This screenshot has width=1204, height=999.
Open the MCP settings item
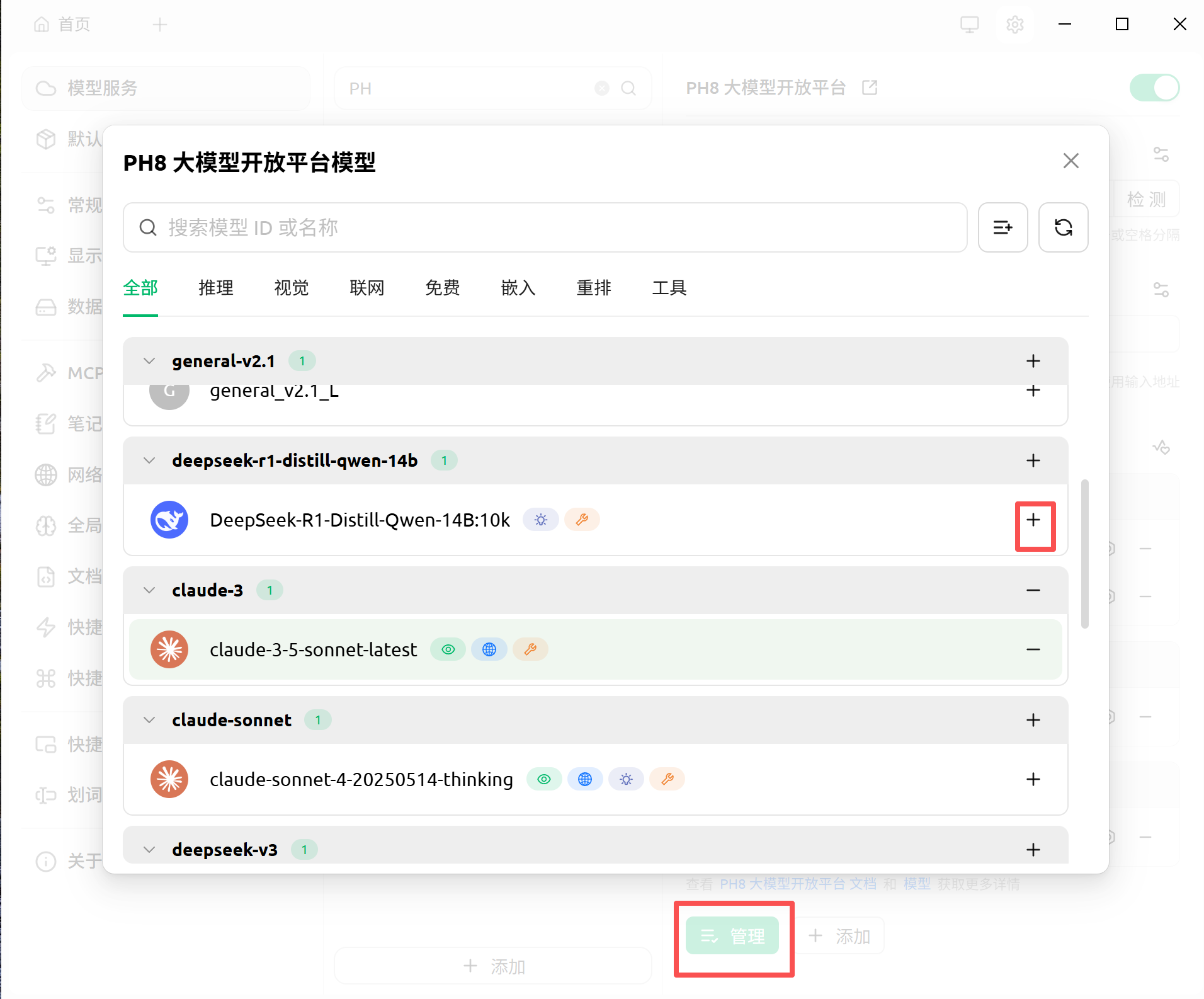pyautogui.click(x=68, y=373)
